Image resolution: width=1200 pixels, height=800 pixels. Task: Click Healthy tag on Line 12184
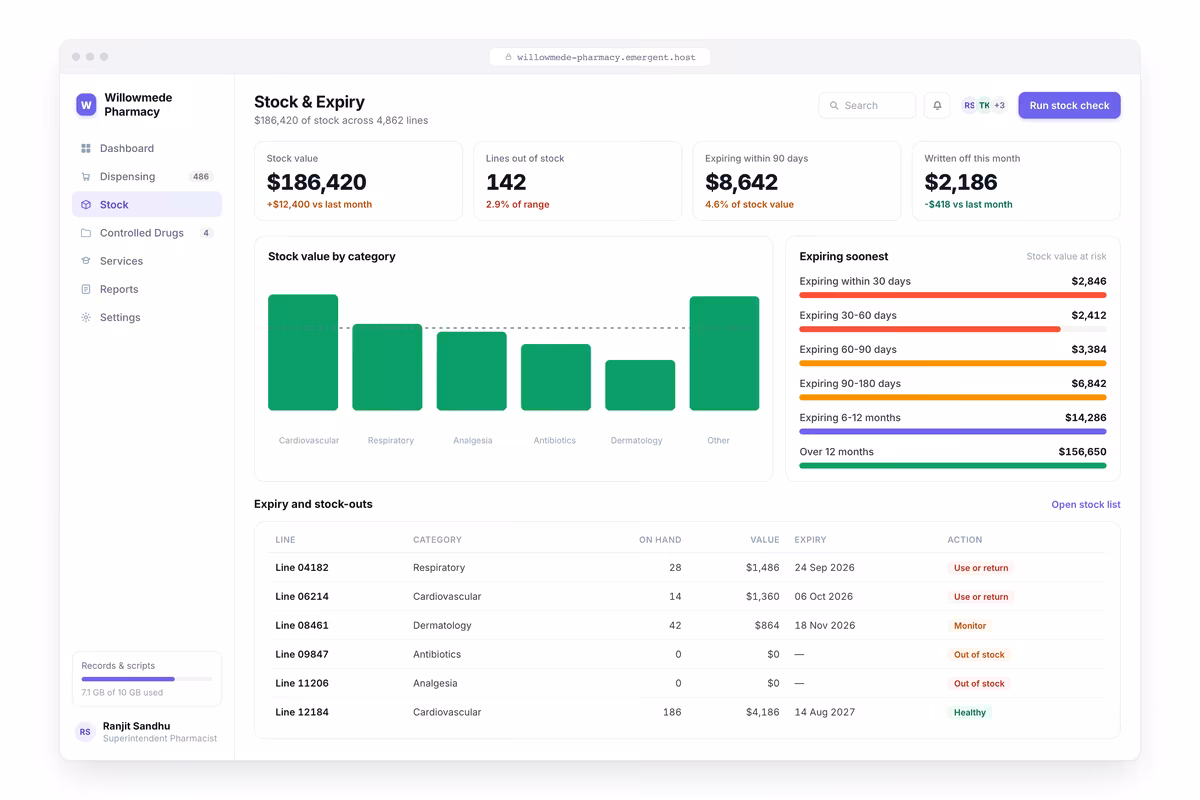click(x=969, y=713)
